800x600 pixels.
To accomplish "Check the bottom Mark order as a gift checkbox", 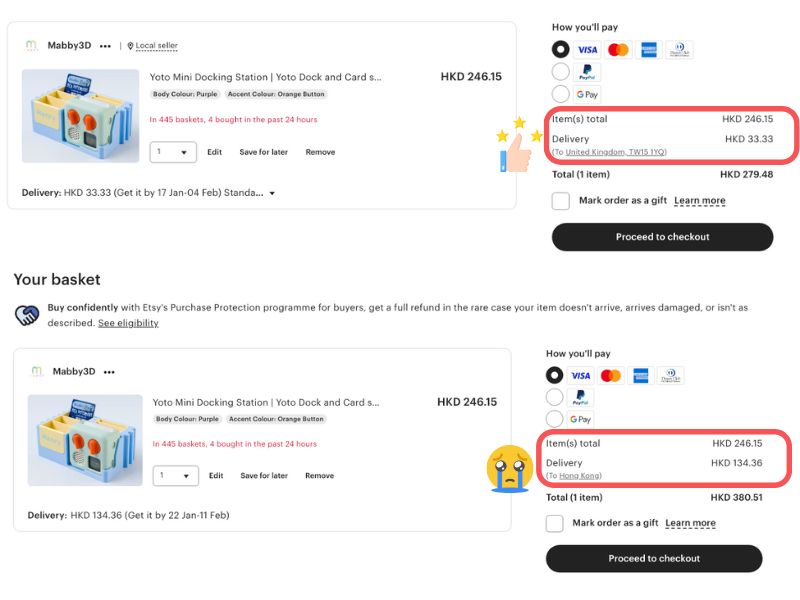I will point(555,523).
